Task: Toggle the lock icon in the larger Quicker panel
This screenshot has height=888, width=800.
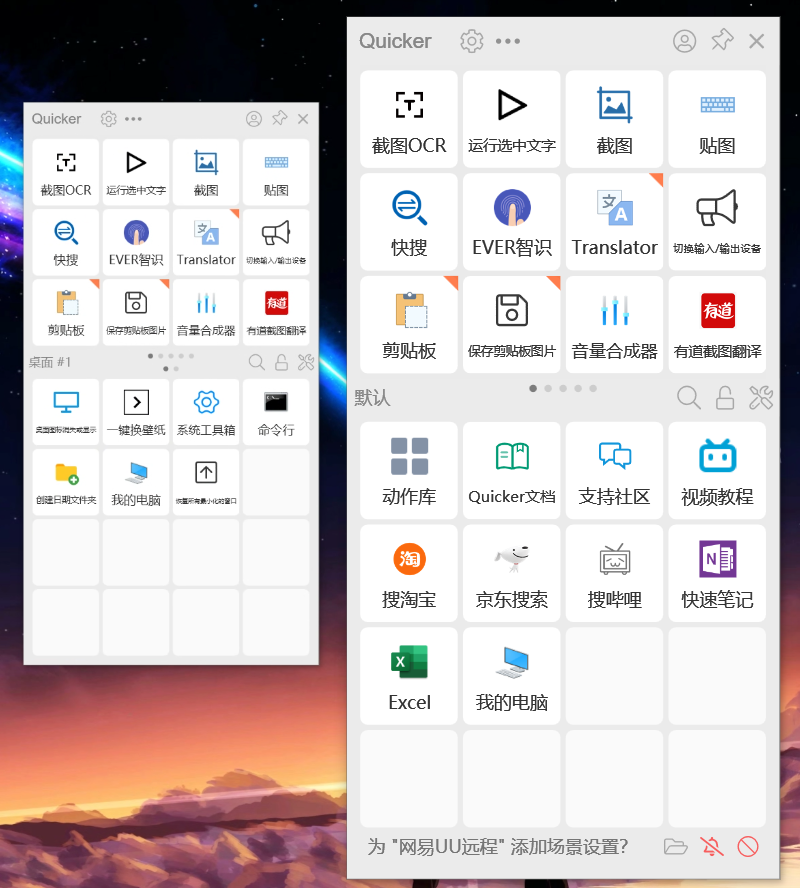Action: tap(725, 398)
